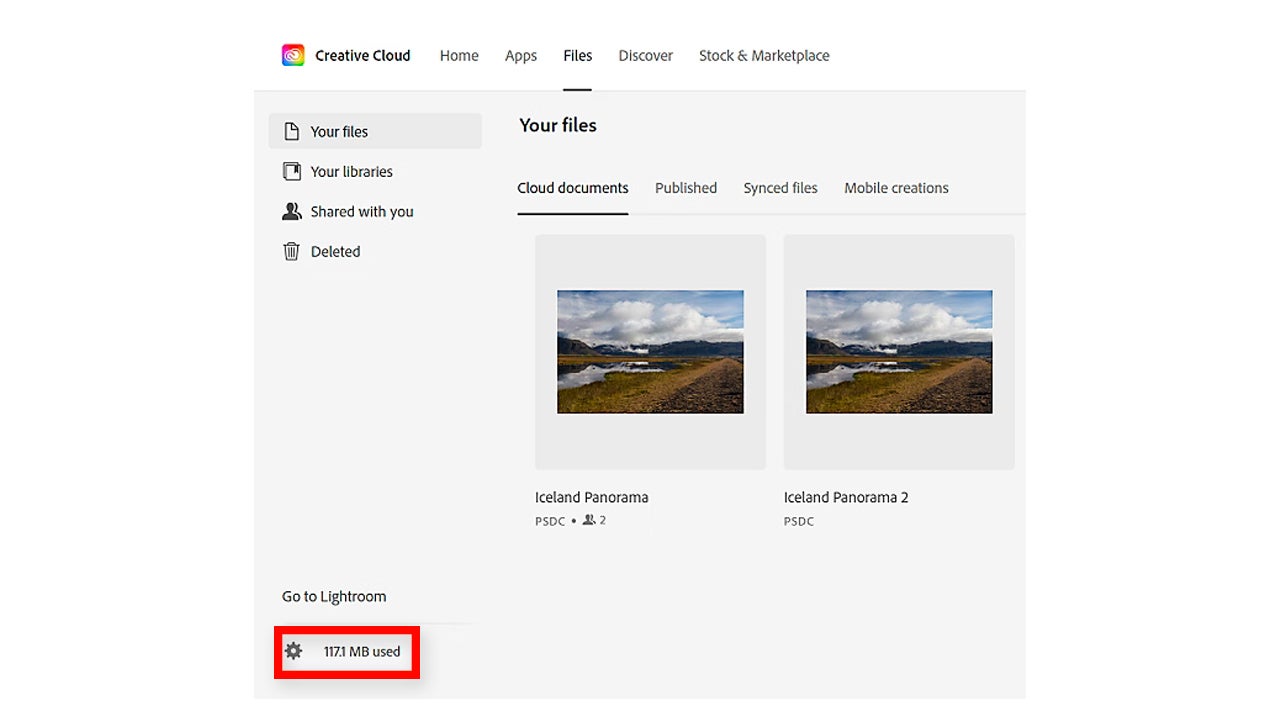1280x720 pixels.
Task: Open settings via the gear icon
Action: 293,651
